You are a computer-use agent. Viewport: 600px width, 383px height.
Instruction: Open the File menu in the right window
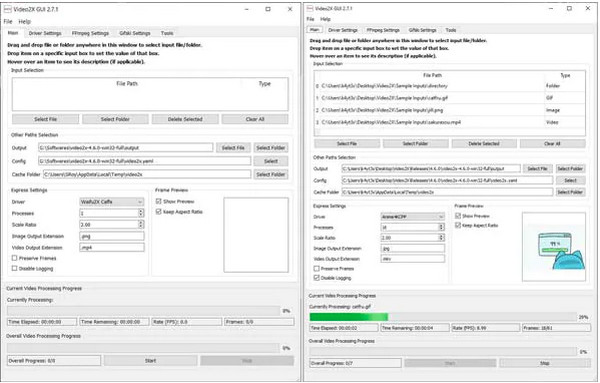(310, 19)
